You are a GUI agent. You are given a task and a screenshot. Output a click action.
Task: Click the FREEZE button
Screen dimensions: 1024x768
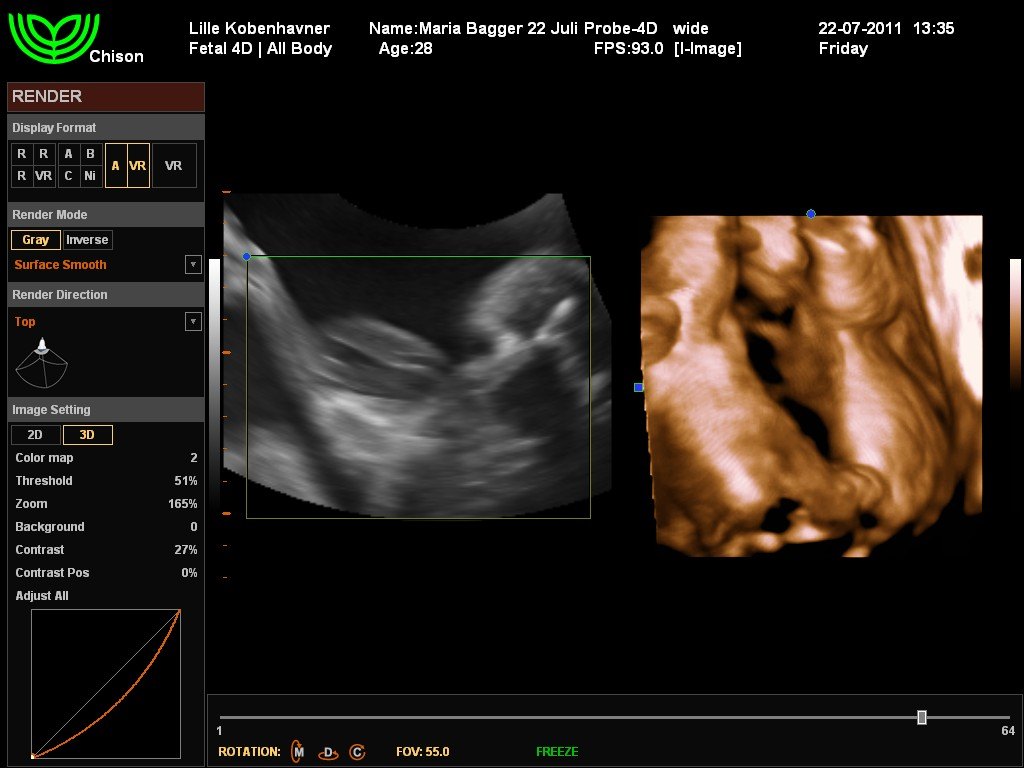tap(557, 752)
